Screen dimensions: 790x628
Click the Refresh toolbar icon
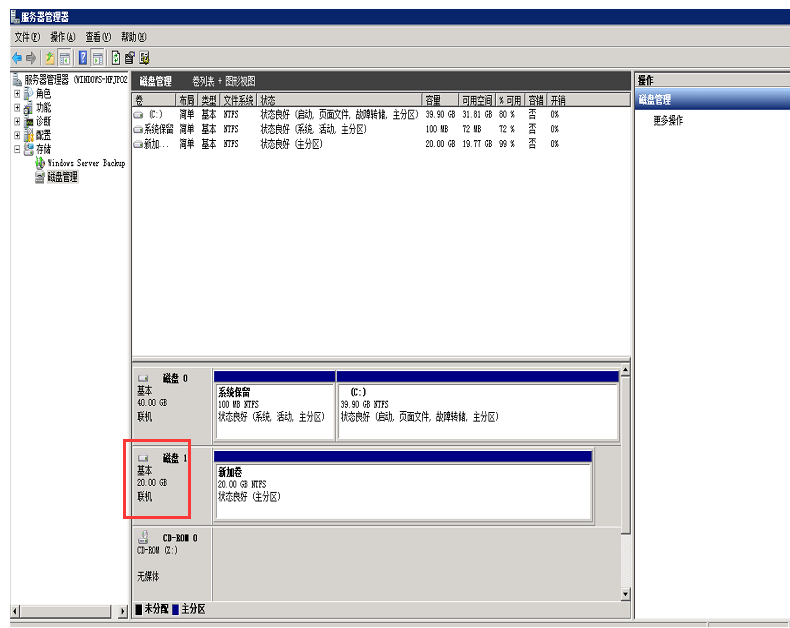click(116, 58)
